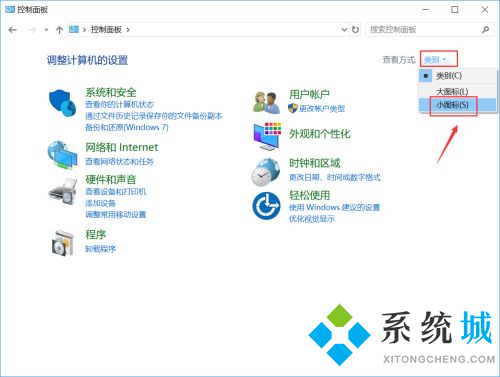Click 卸载程序 link
Image resolution: width=500 pixels, height=377 pixels.
tap(100, 249)
